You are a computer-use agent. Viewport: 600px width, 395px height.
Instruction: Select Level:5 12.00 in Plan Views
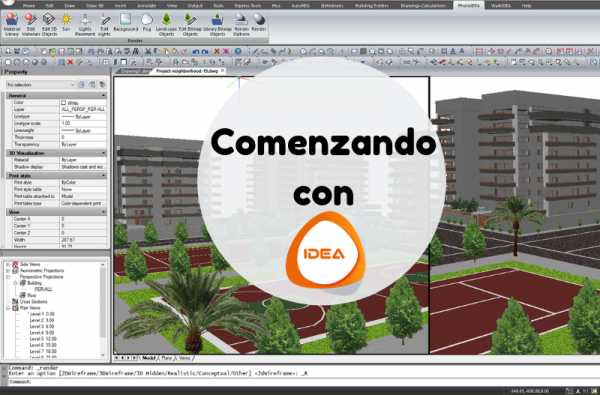pos(43,339)
